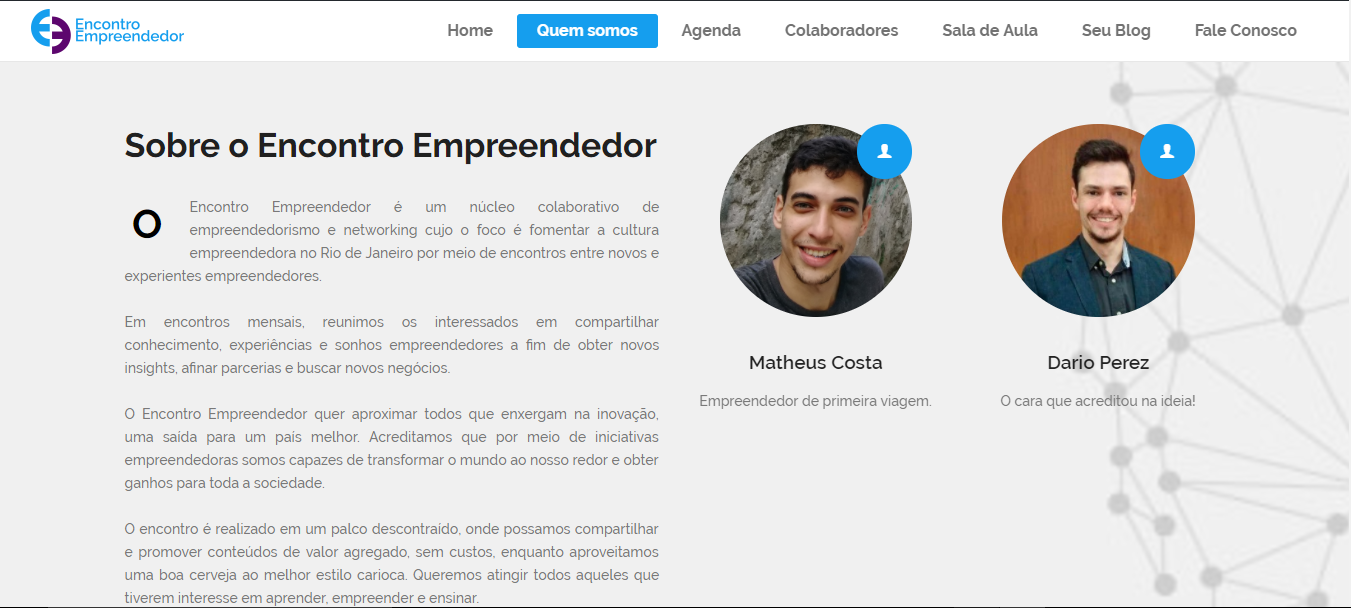Open the Seu Blog link
Image resolution: width=1351 pixels, height=608 pixels.
coord(1116,31)
